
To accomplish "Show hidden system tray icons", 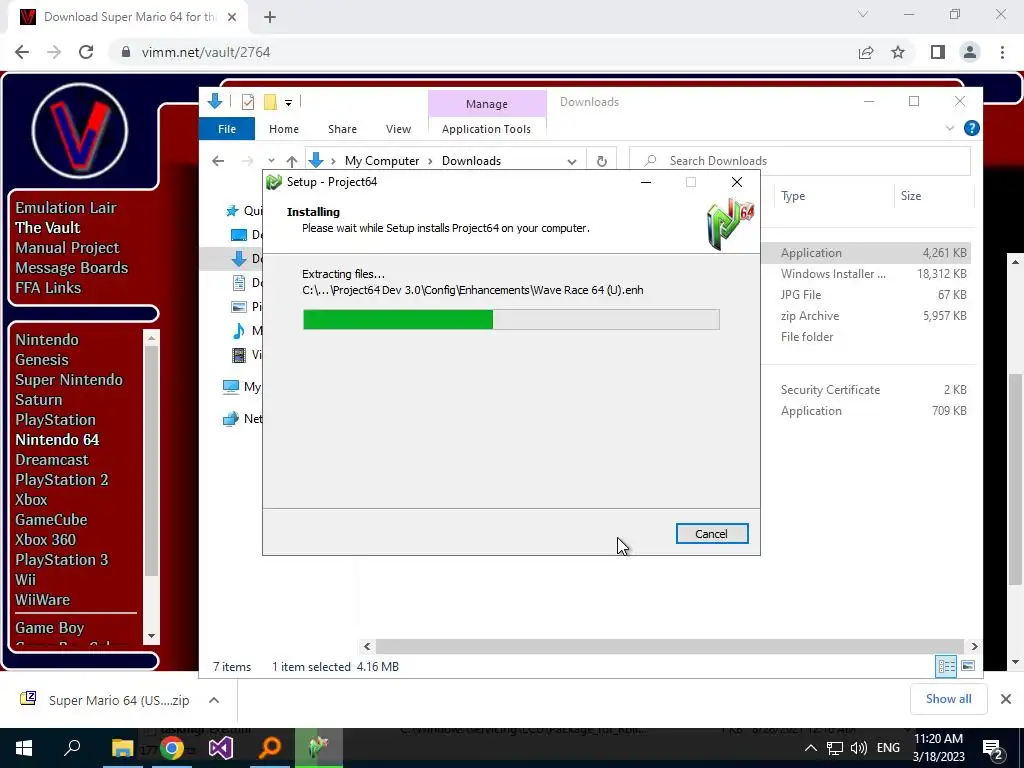I will pyautogui.click(x=810, y=748).
